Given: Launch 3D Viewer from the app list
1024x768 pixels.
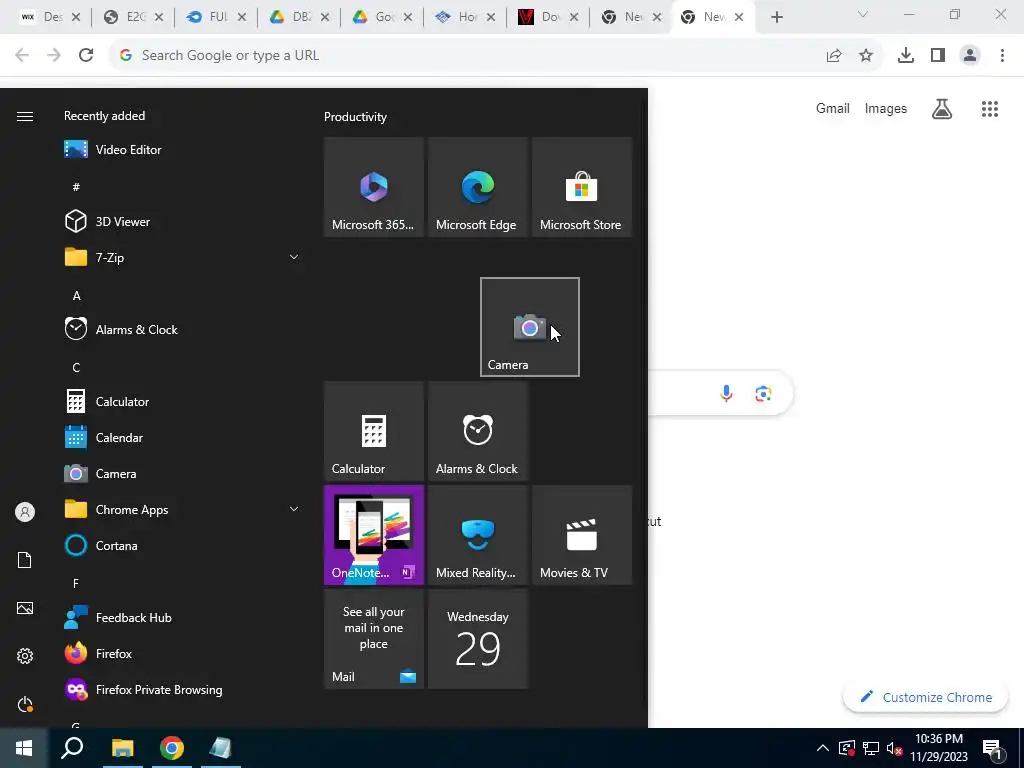Looking at the screenshot, I should point(183,221).
